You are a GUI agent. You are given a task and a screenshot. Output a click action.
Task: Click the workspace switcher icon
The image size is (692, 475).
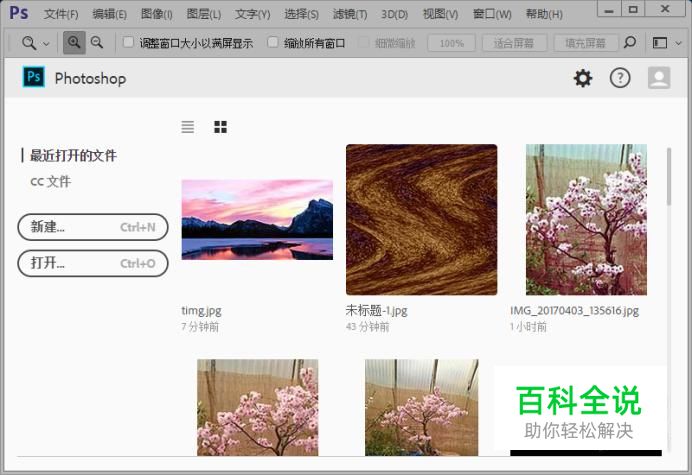(x=660, y=43)
